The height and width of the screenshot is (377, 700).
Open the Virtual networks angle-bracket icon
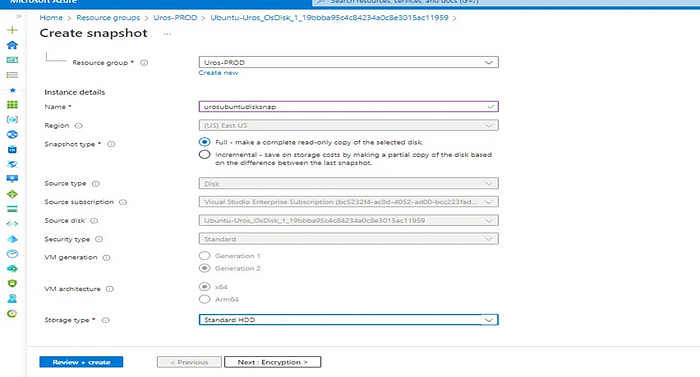[12, 224]
